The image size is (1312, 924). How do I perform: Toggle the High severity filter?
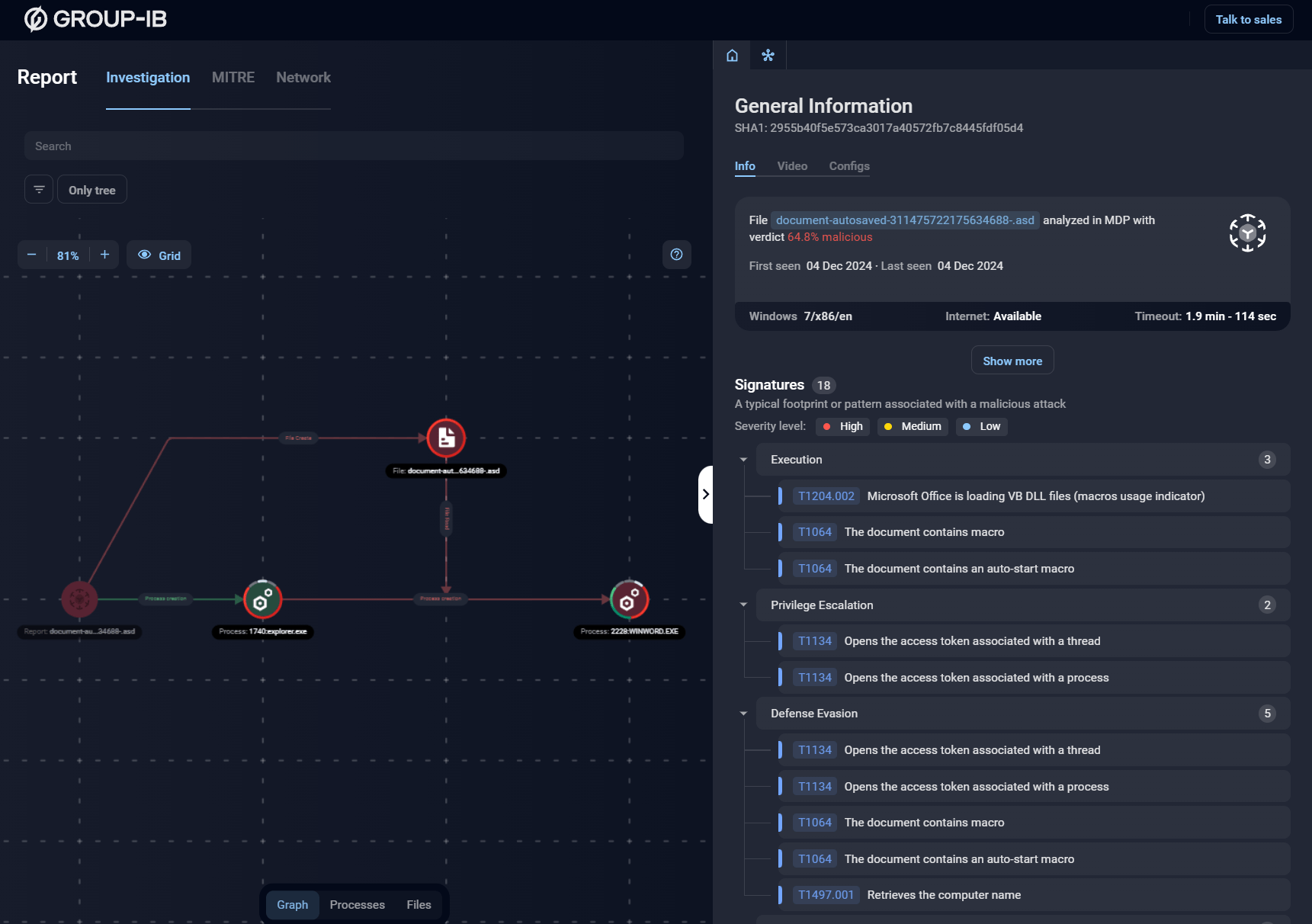(x=842, y=426)
